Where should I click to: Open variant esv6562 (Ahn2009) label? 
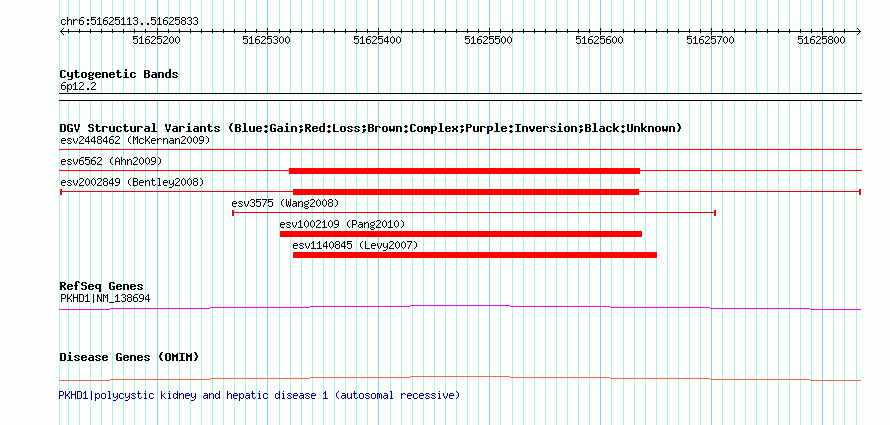click(111, 161)
